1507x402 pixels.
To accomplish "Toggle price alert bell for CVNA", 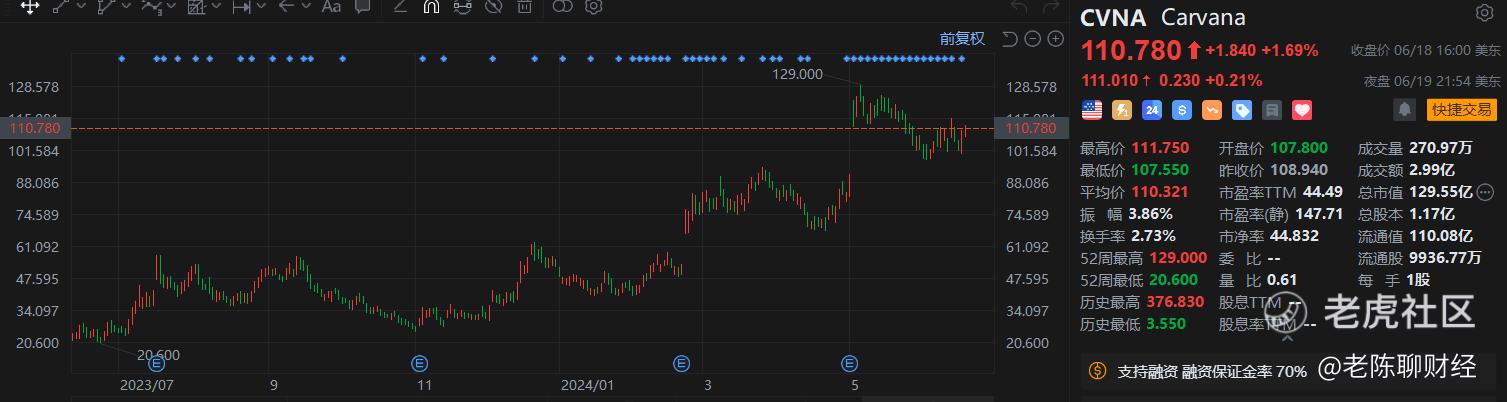I will point(1404,110).
